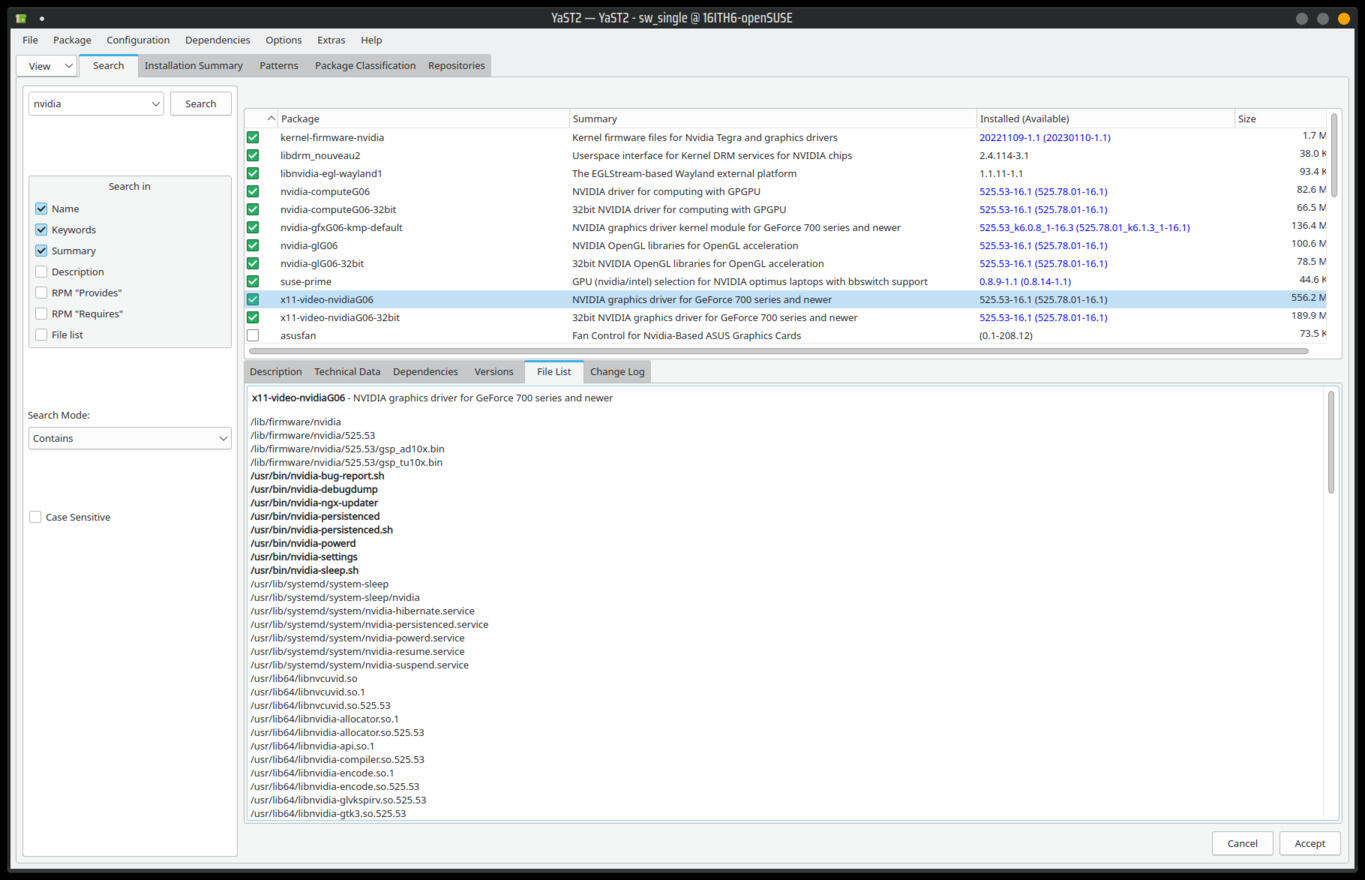Click the /usr/bin/nvidia-bug-report.sh file entry
This screenshot has height=880, width=1365.
point(317,476)
